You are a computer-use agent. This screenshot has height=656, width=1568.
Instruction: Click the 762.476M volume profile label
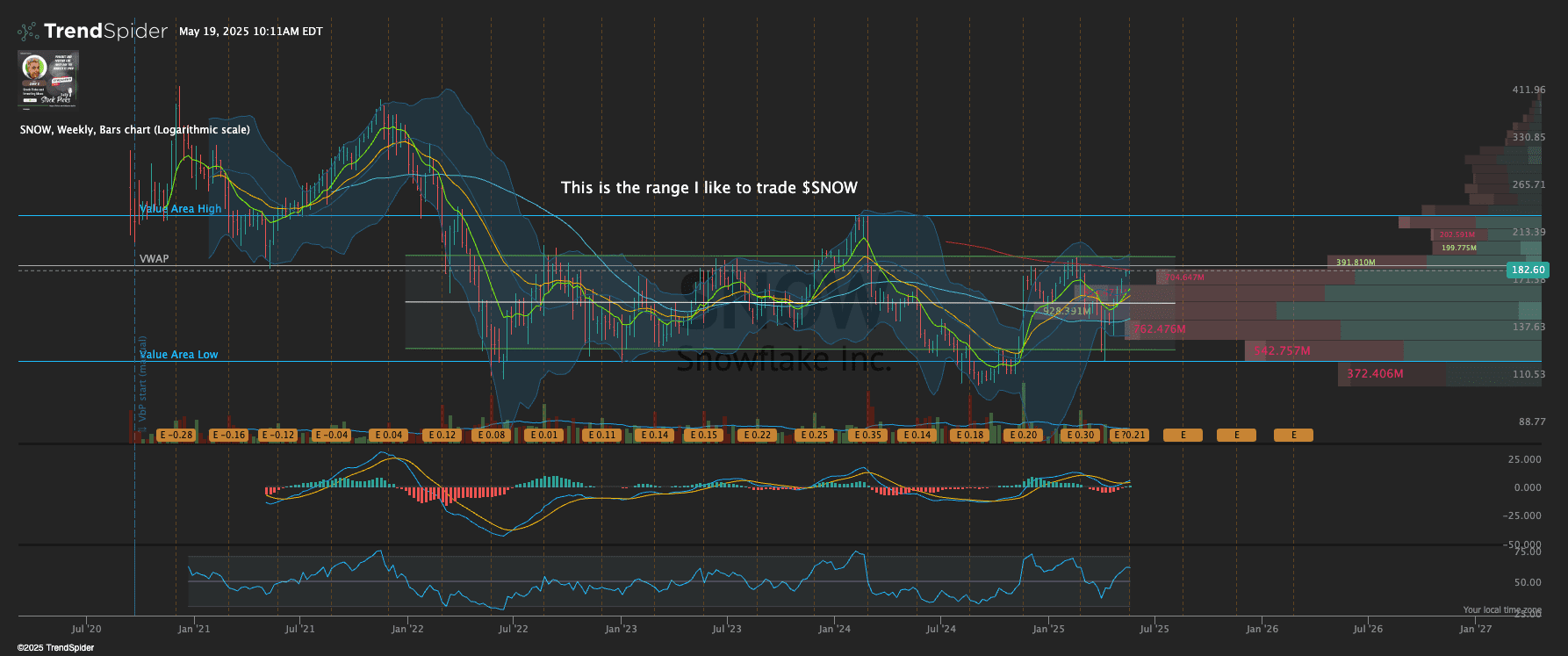coord(1159,329)
